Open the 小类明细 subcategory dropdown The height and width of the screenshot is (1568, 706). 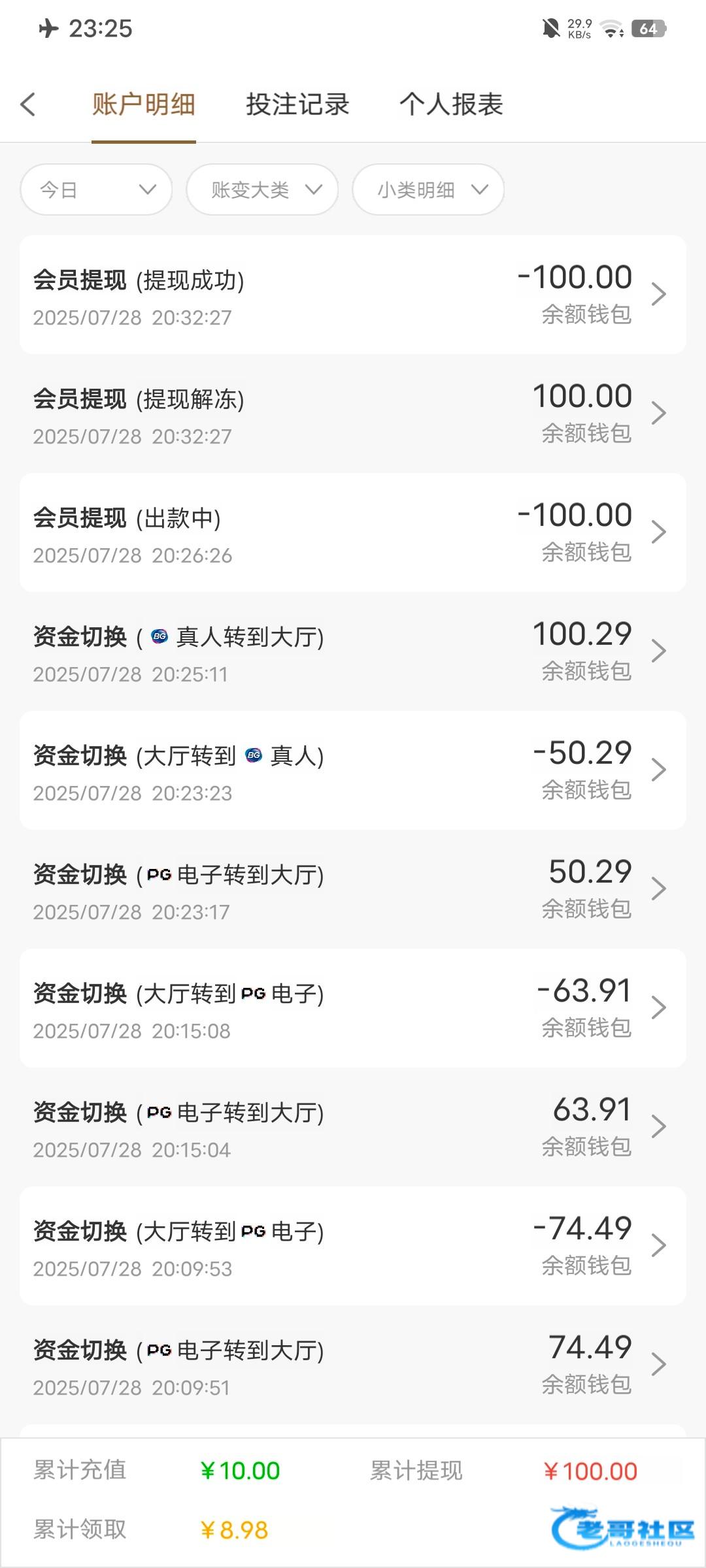(x=428, y=189)
